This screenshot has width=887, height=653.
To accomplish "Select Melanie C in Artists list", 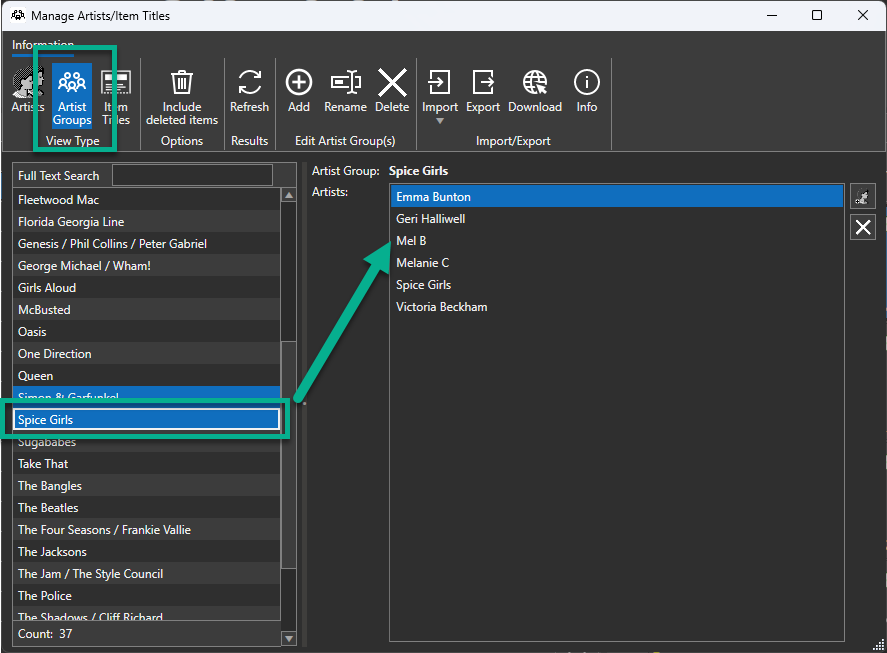I will [617, 263].
